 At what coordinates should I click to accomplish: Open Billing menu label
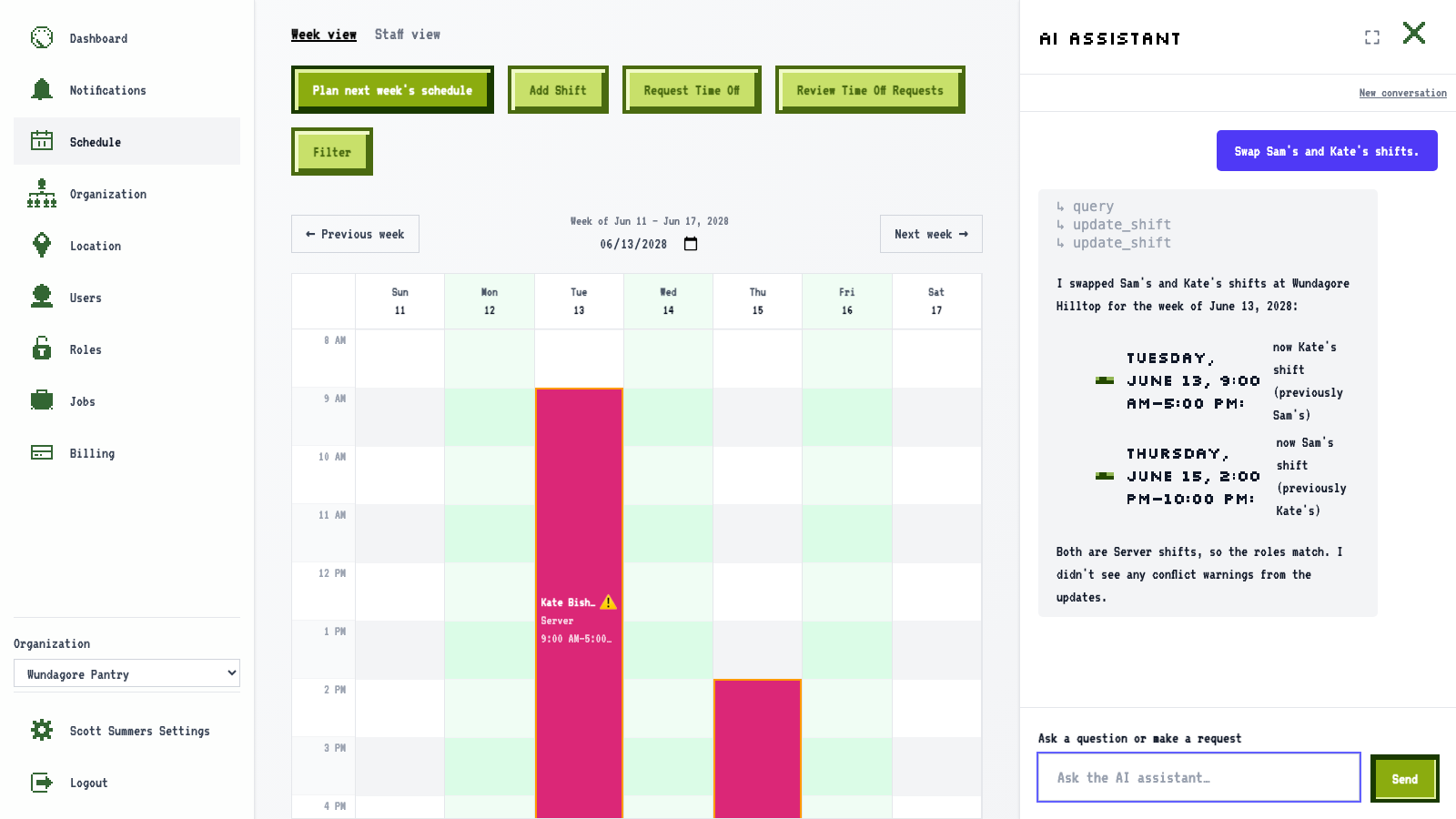pyautogui.click(x=92, y=453)
